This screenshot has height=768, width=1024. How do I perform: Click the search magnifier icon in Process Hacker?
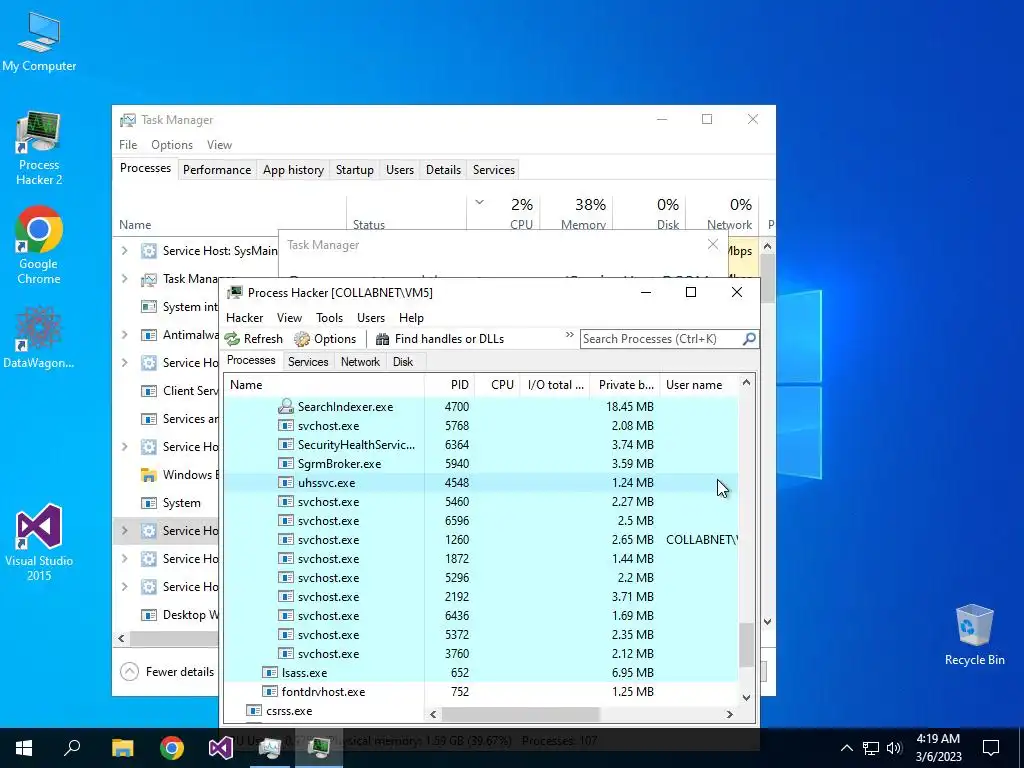(x=749, y=339)
